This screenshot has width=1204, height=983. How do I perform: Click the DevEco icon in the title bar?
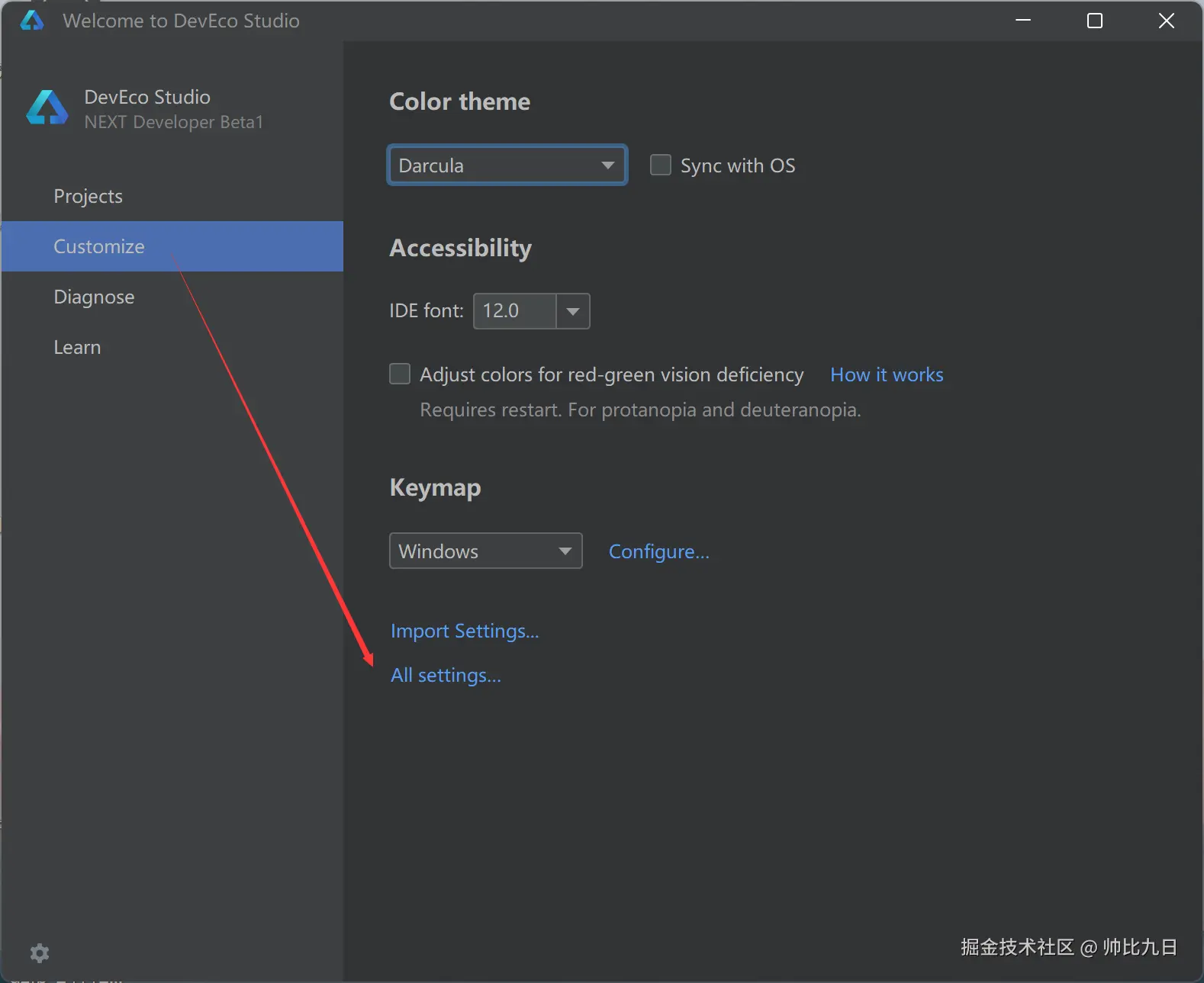[32, 21]
